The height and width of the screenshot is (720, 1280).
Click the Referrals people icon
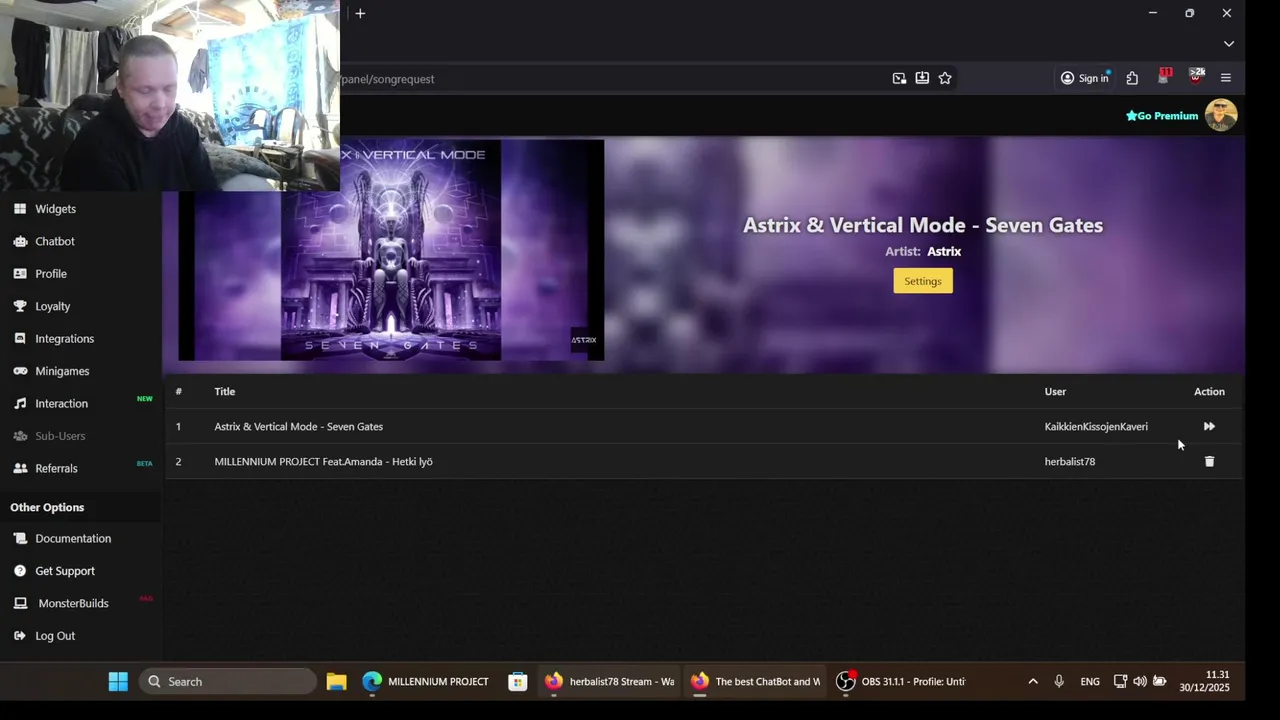(x=20, y=468)
